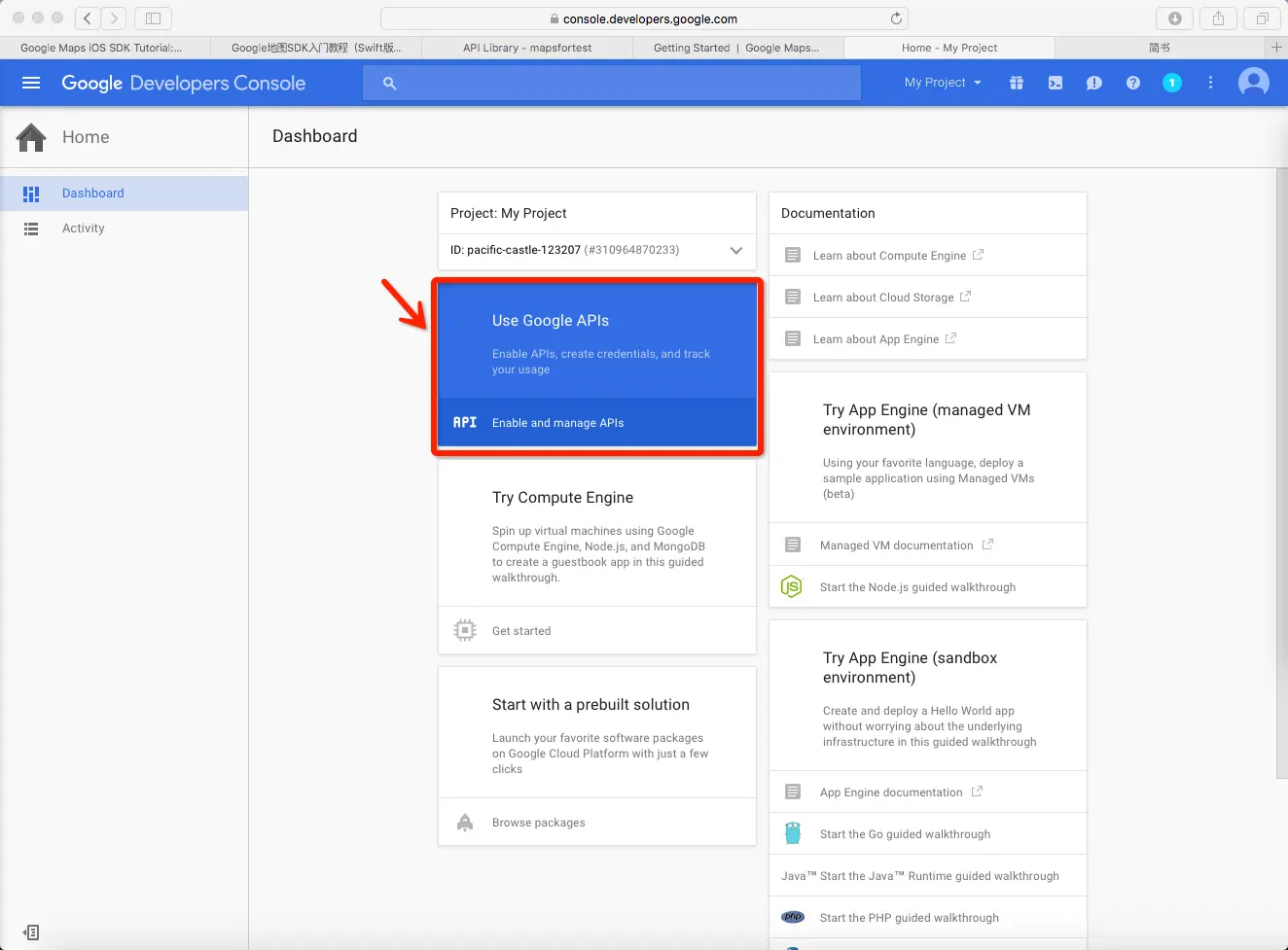Viewport: 1288px width, 950px height.
Task: Click document icon beside Learn about Cloud Storage
Action: coord(793,297)
